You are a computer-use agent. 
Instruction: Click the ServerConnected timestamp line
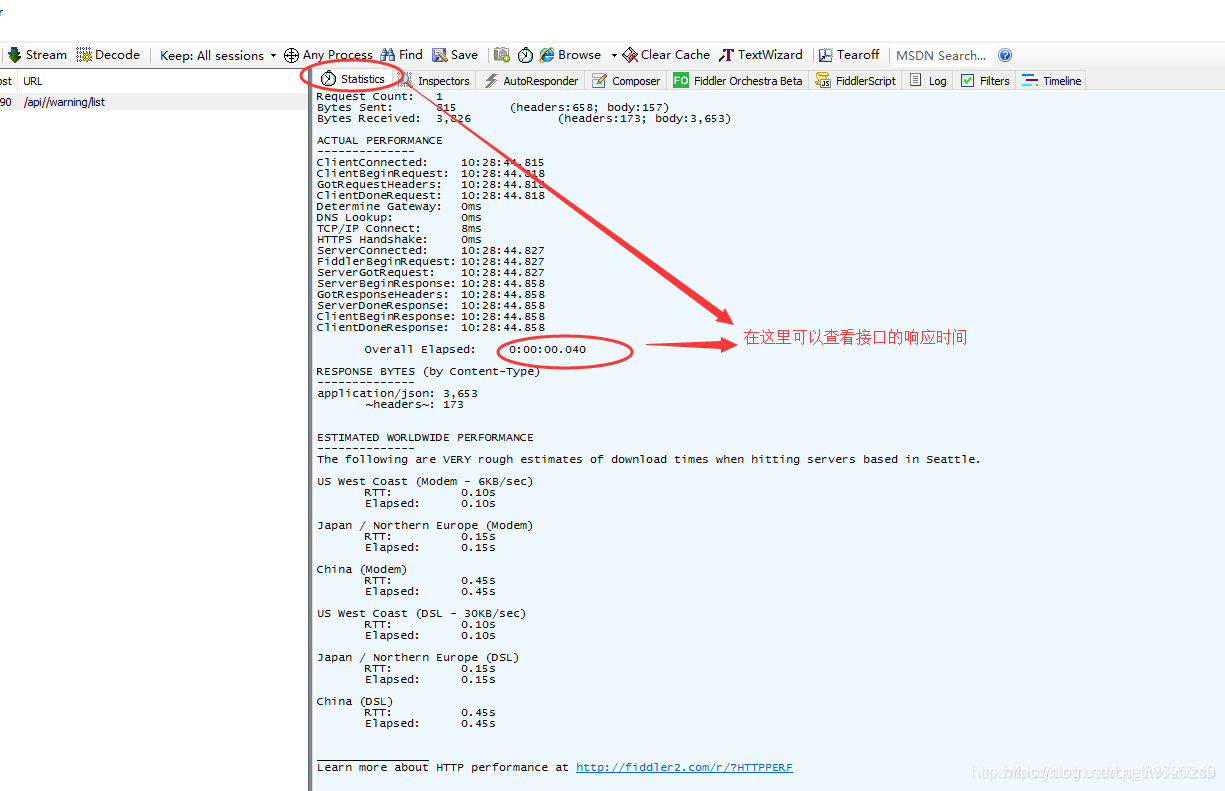431,251
